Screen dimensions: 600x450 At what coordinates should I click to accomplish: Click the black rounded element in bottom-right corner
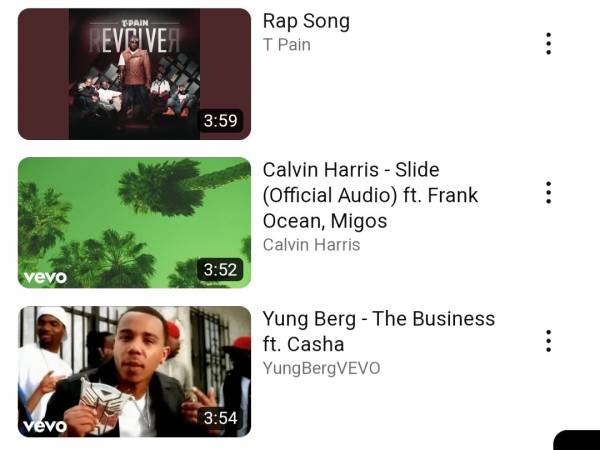pos(577,440)
